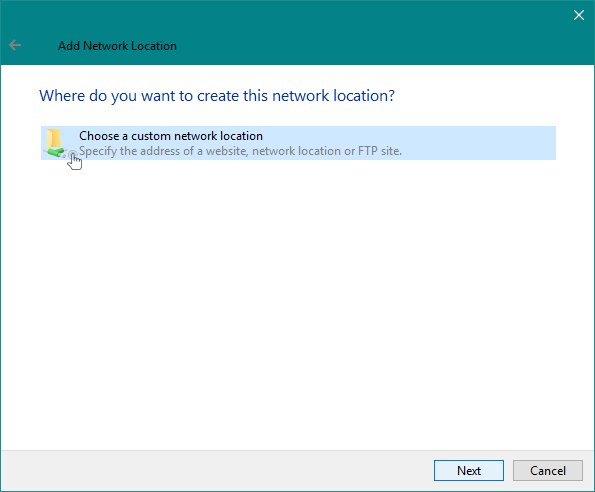Click the green network cable under the folder
595x492 pixels.
pyautogui.click(x=55, y=152)
